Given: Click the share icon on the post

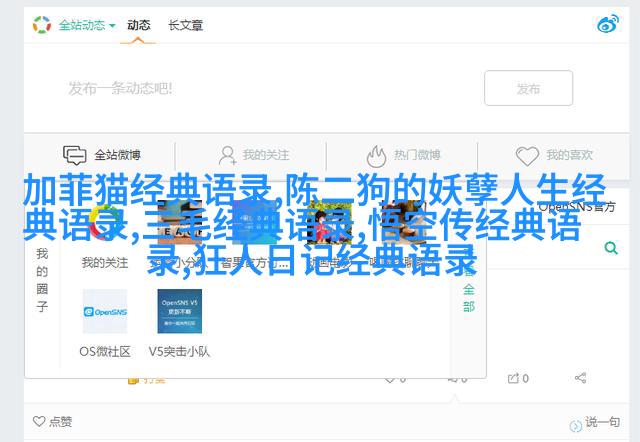Looking at the screenshot, I should click(x=580, y=378).
